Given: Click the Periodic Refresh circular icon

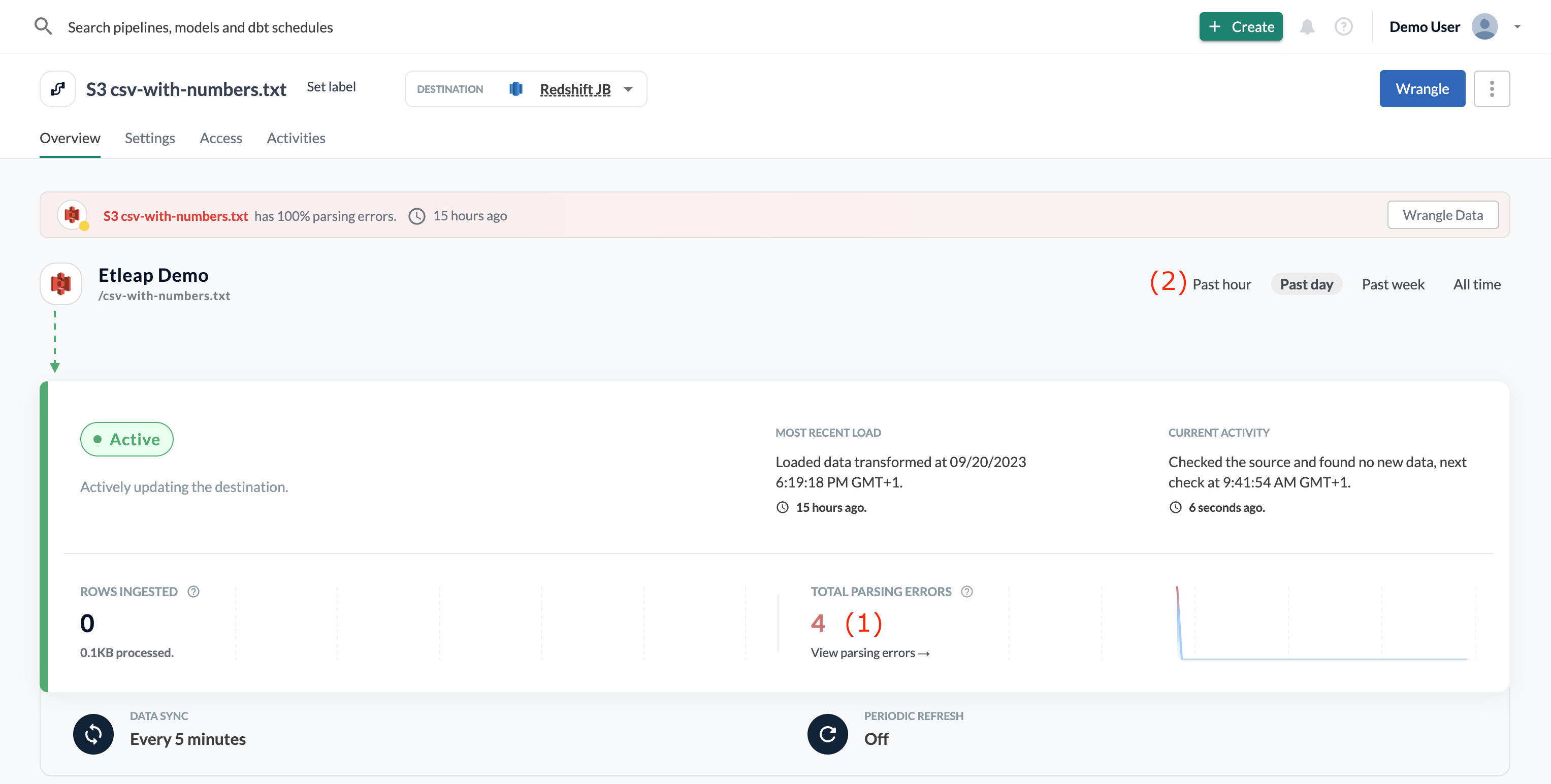Looking at the screenshot, I should pos(827,734).
